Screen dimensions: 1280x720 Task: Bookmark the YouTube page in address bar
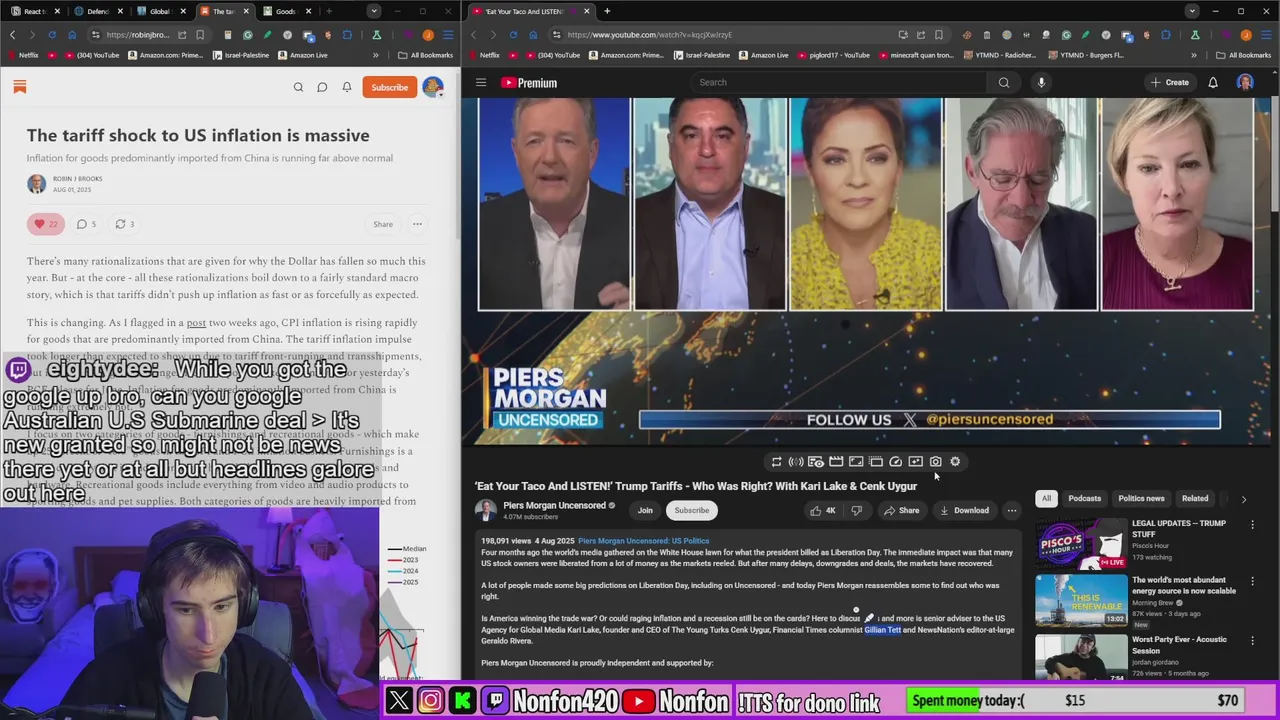[940, 35]
